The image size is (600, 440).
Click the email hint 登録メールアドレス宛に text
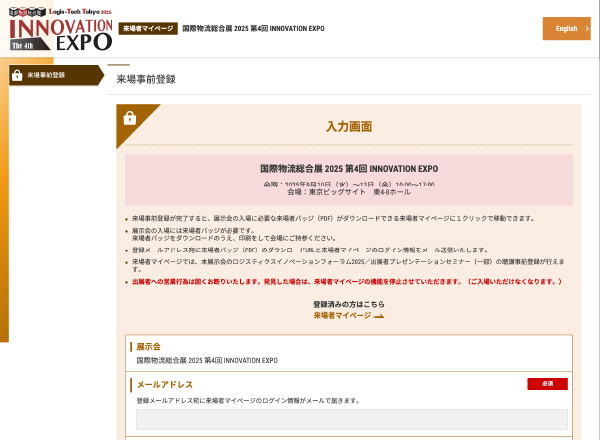coord(248,401)
